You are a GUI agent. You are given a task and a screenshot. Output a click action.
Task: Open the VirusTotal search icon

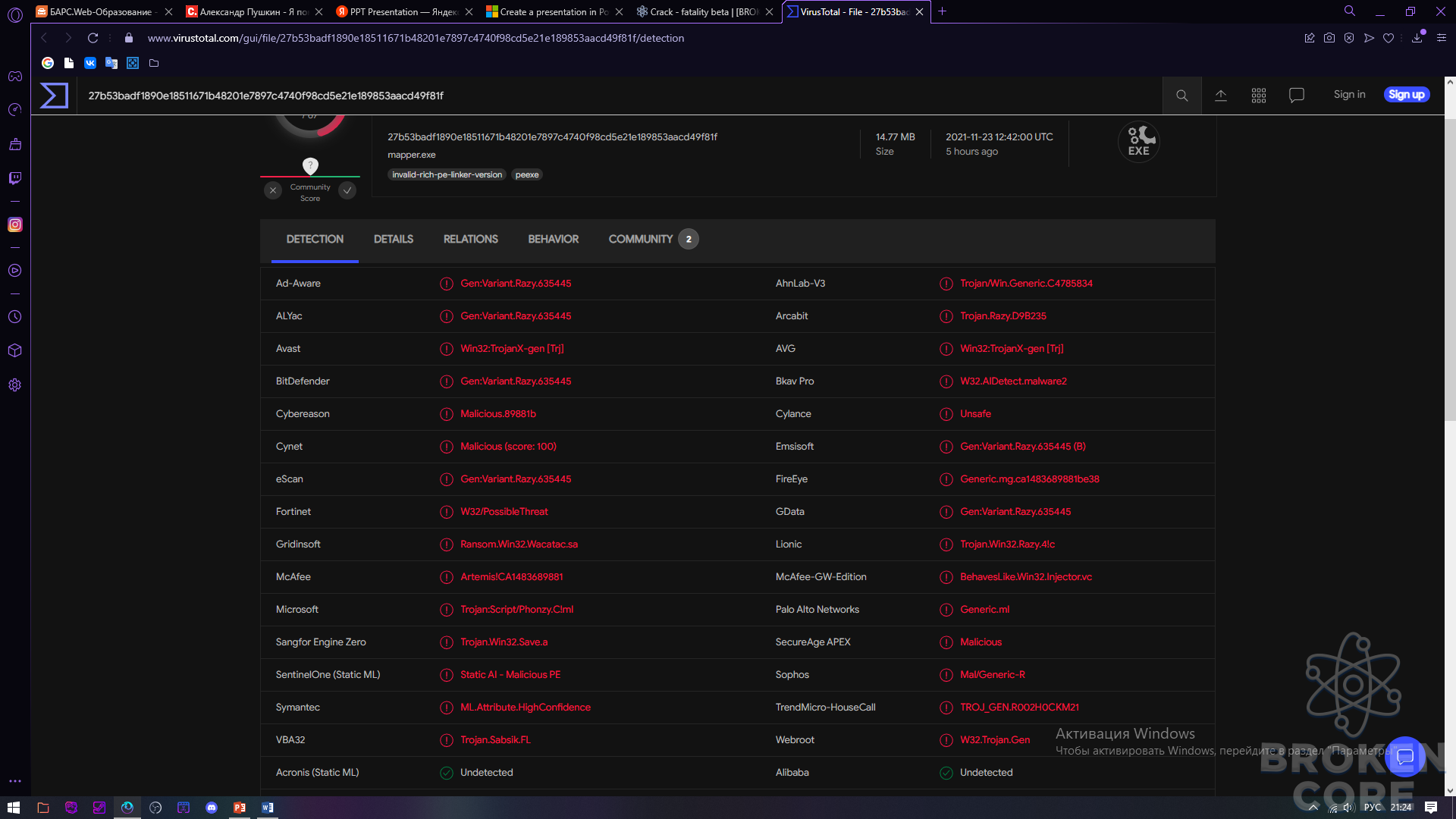[1181, 96]
